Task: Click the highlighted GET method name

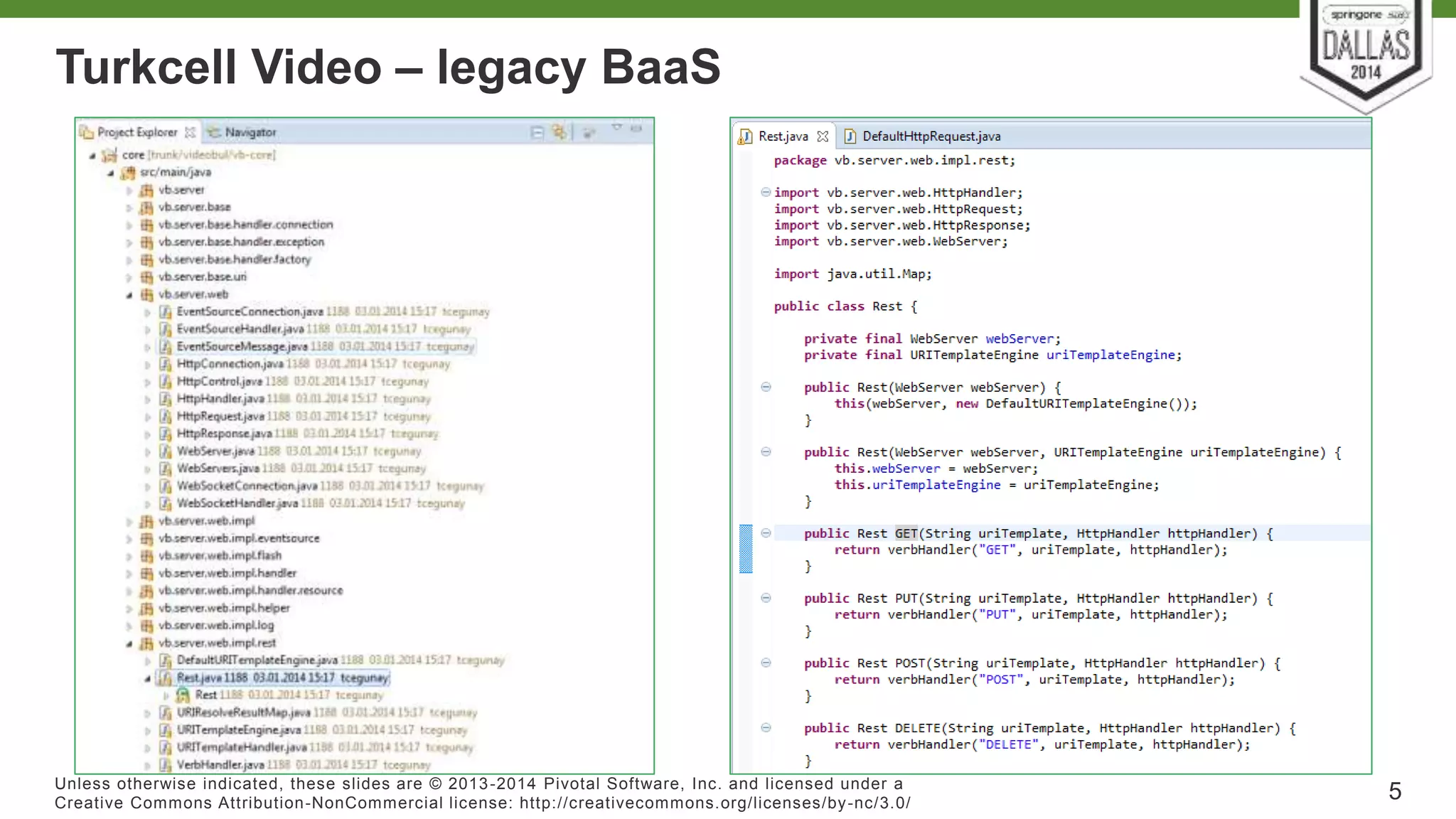Action: point(906,533)
